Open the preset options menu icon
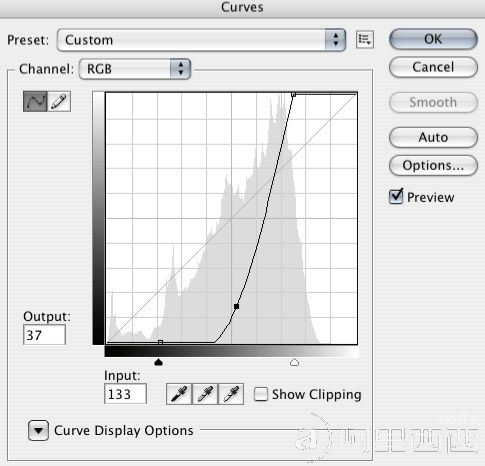The image size is (485, 466). pyautogui.click(x=365, y=40)
